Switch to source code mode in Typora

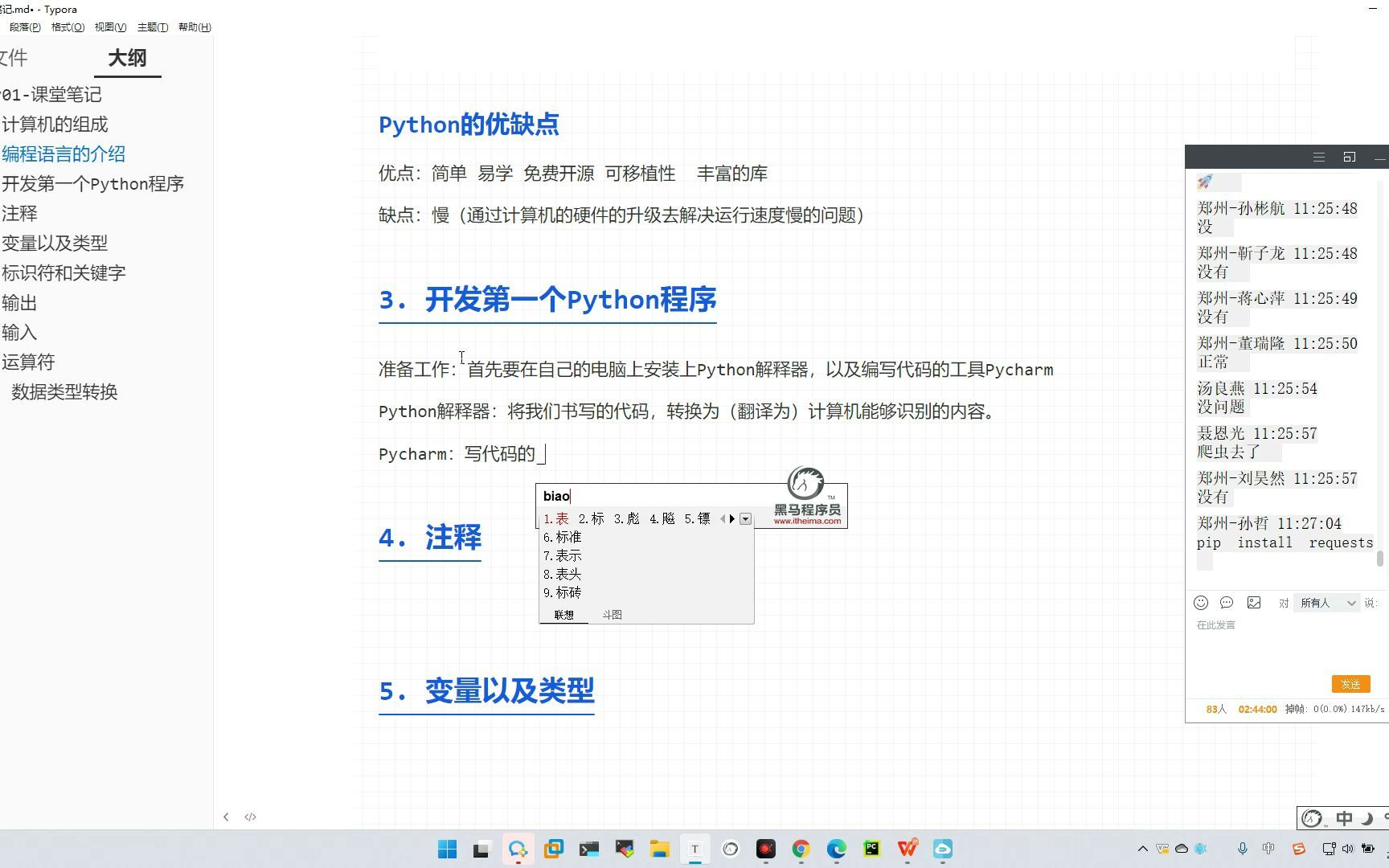(x=250, y=817)
